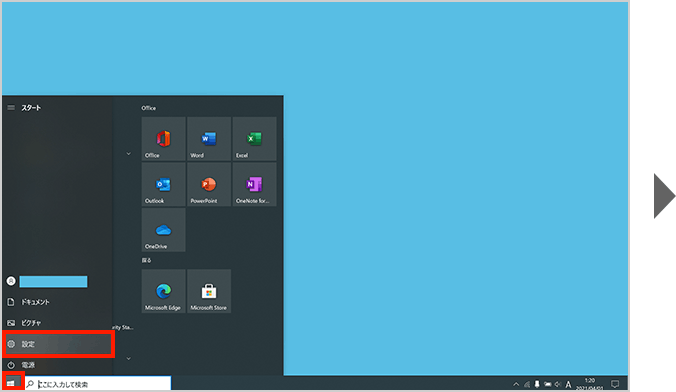Screen dimensions: 676x392
Task: Expand the Start hamburger menu
Action: pyautogui.click(x=11, y=107)
